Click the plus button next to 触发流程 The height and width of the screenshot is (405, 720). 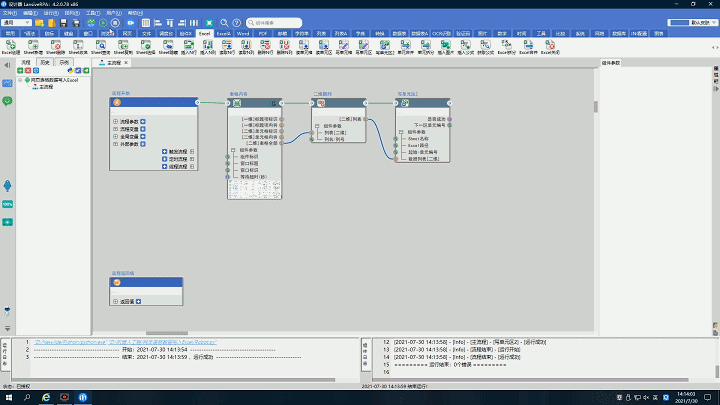click(x=164, y=152)
